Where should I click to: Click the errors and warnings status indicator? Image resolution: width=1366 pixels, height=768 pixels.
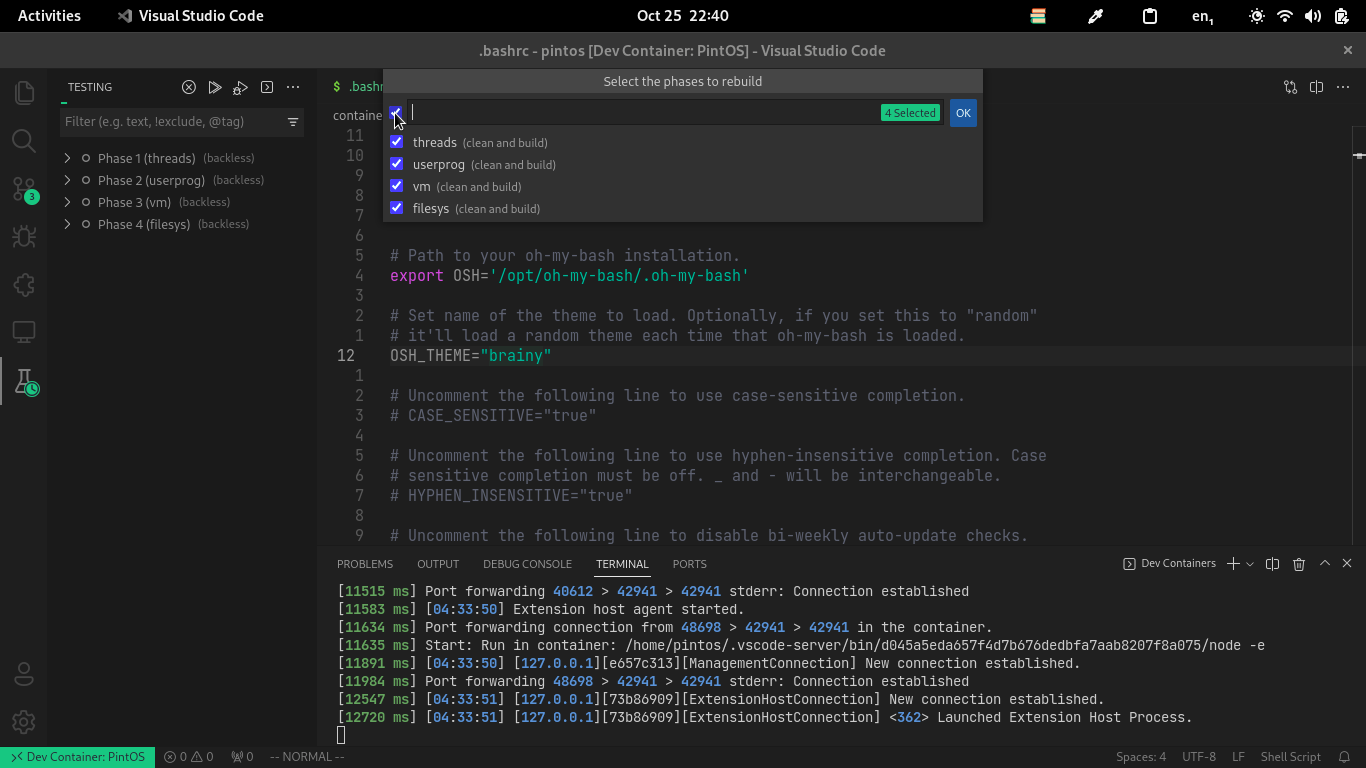[189, 757]
